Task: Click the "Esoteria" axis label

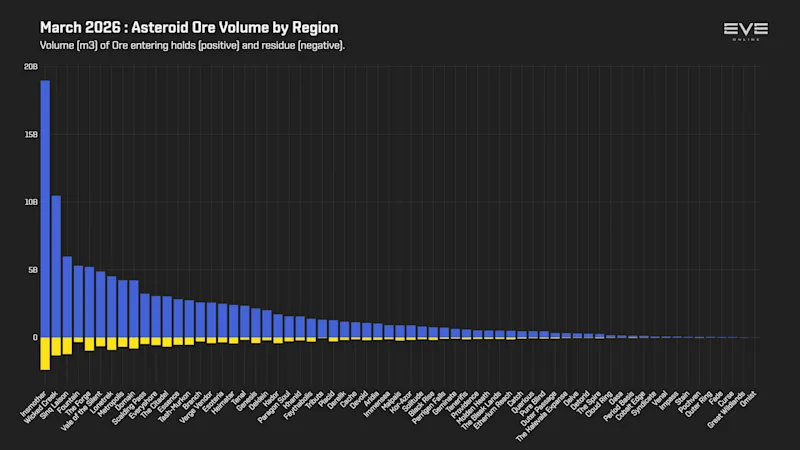Action: click(x=213, y=402)
